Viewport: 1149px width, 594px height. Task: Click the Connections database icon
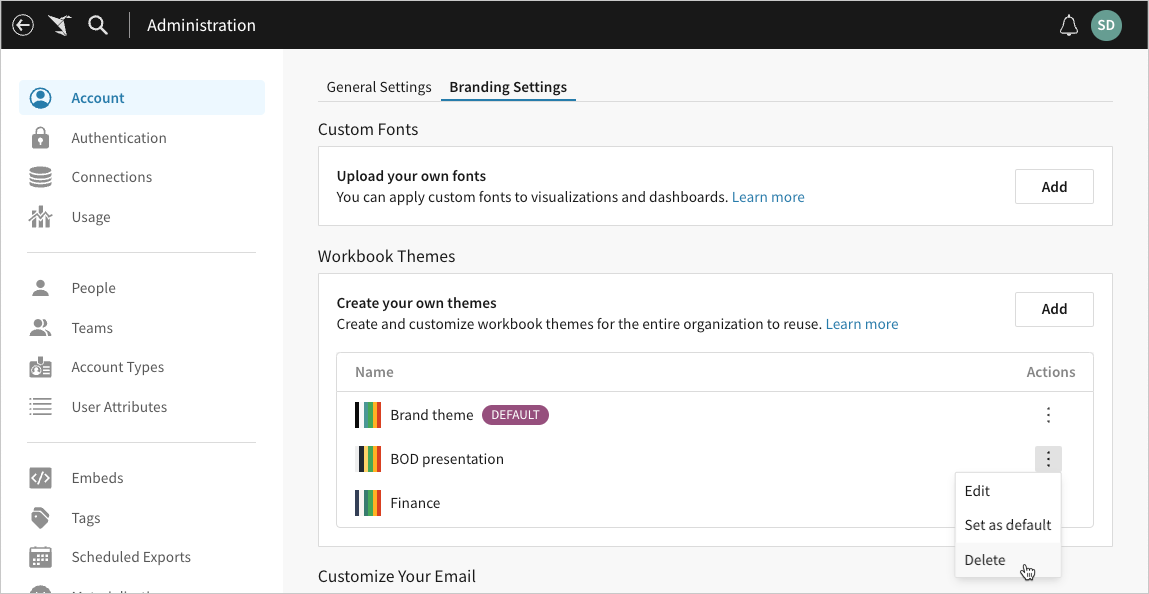(x=40, y=177)
